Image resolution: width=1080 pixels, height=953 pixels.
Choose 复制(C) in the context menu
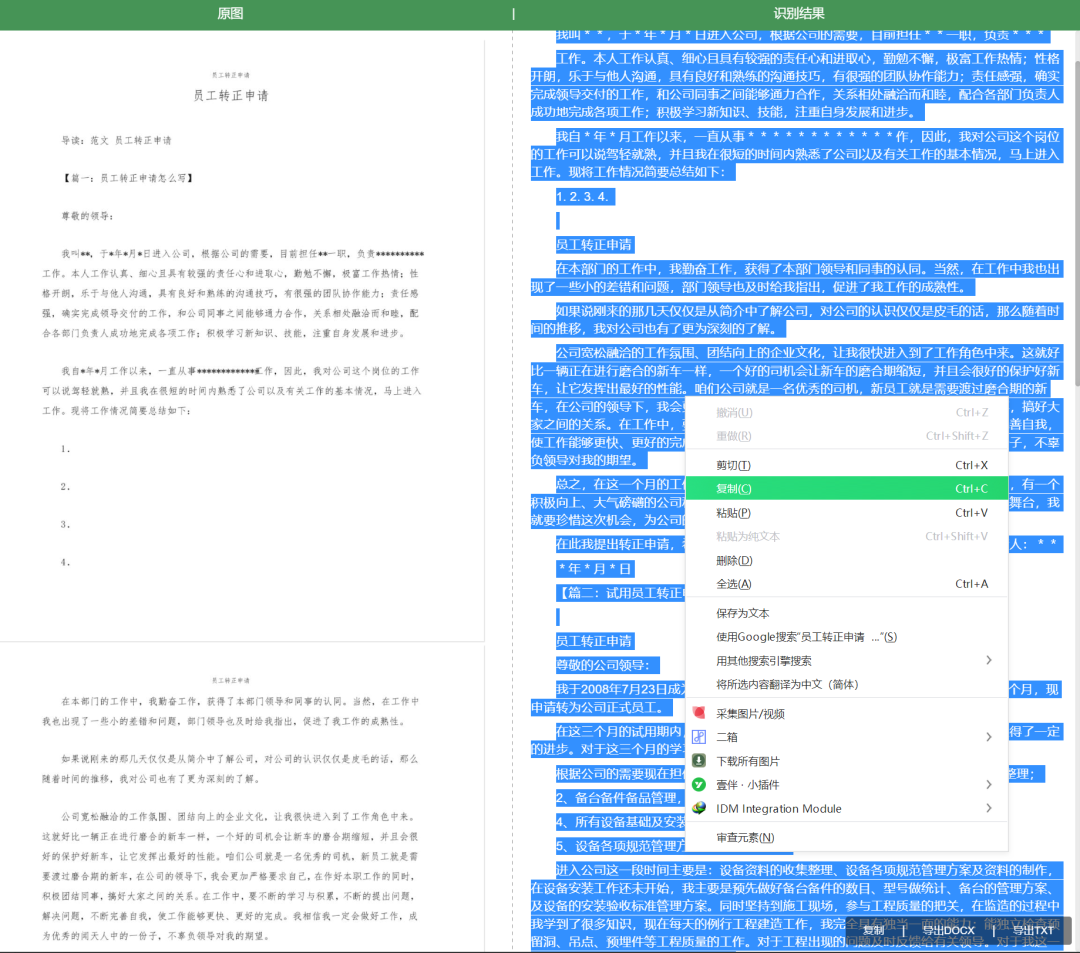(847, 488)
